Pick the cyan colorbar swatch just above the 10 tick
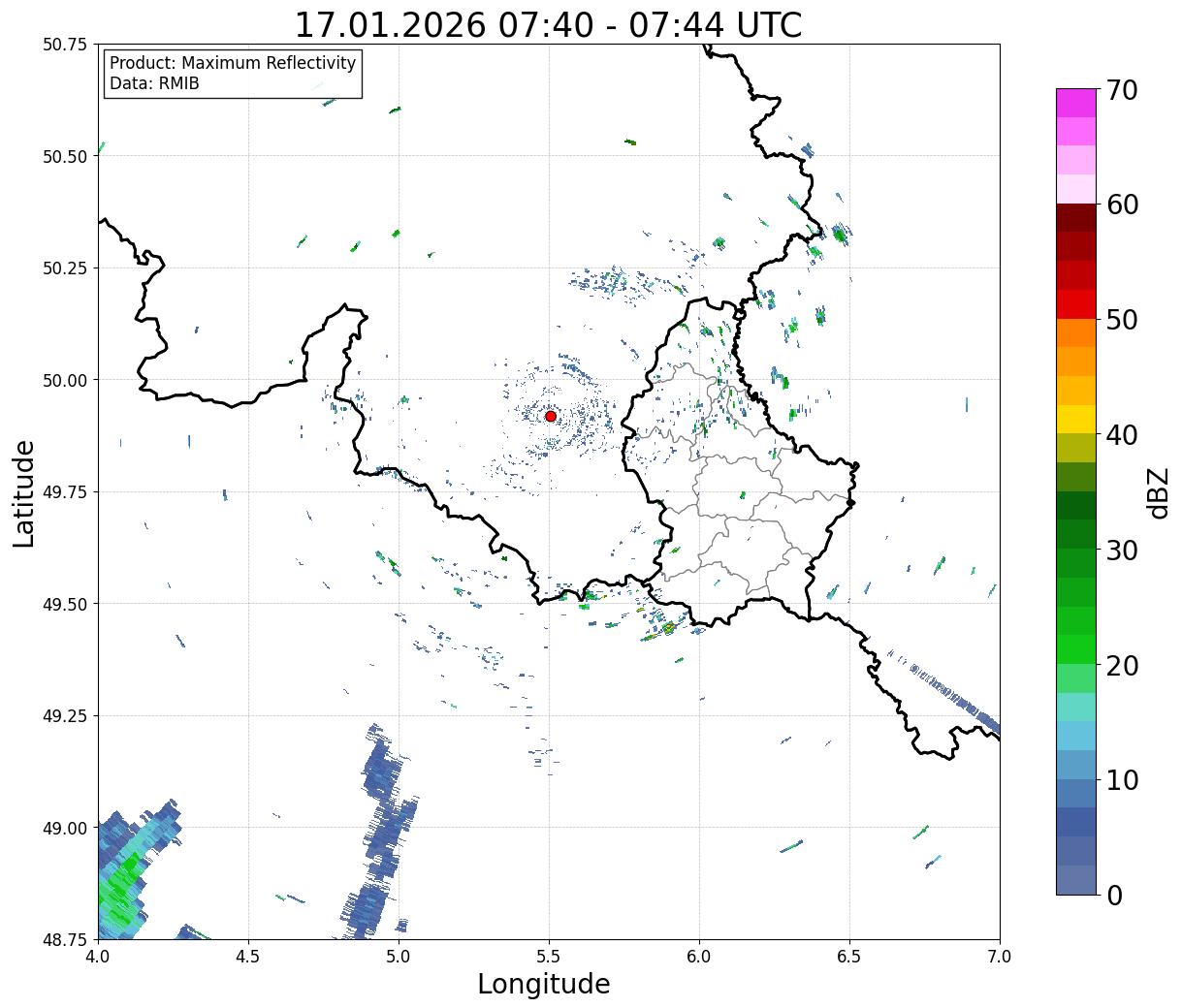 click(1076, 764)
